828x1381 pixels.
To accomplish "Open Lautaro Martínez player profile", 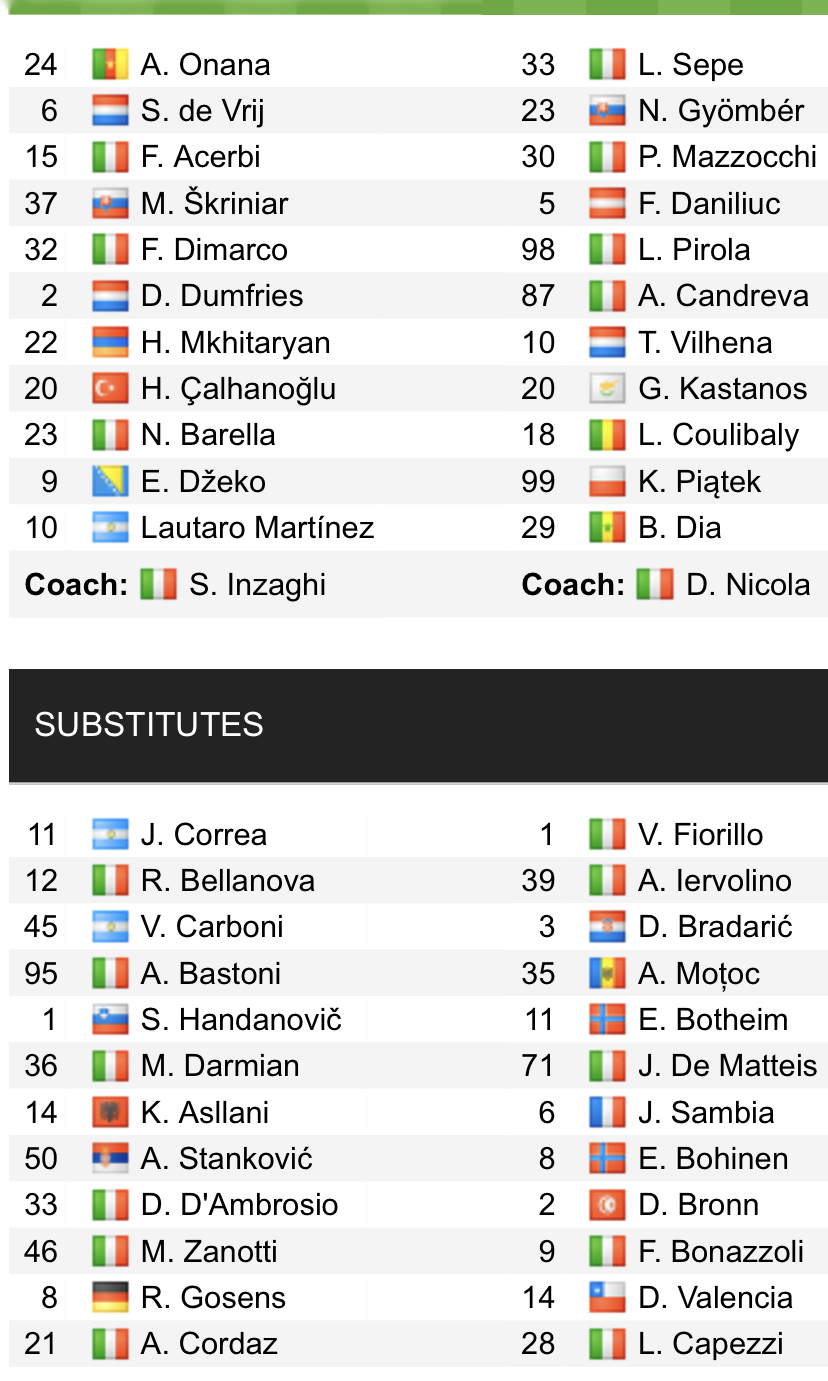I will [257, 528].
